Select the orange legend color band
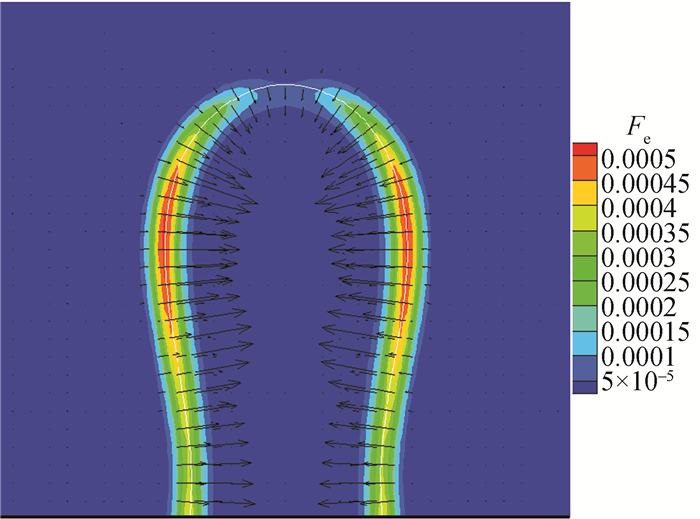Image resolution: width=700 pixels, height=519 pixels. (585, 167)
